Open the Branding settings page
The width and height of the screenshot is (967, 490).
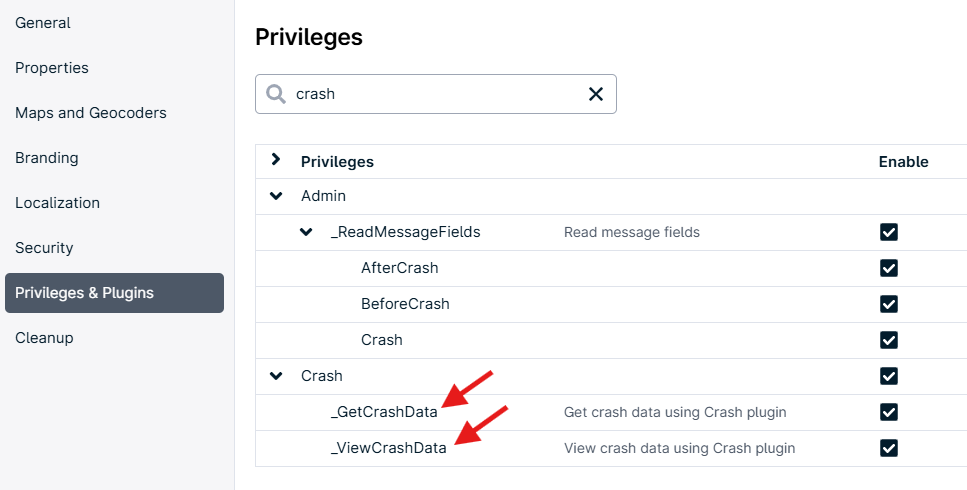(47, 158)
